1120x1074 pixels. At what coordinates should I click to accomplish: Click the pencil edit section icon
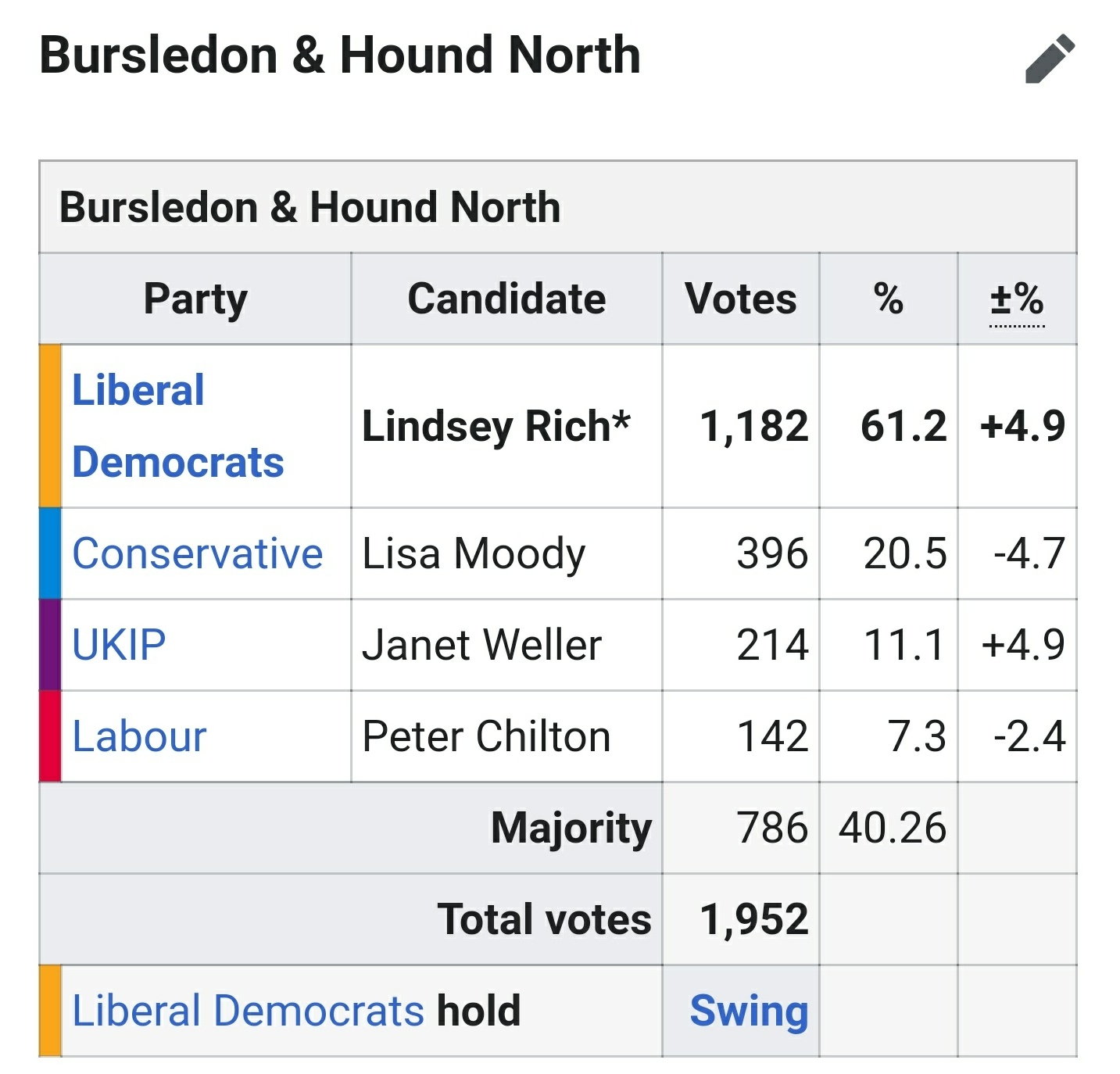pos(1050,59)
